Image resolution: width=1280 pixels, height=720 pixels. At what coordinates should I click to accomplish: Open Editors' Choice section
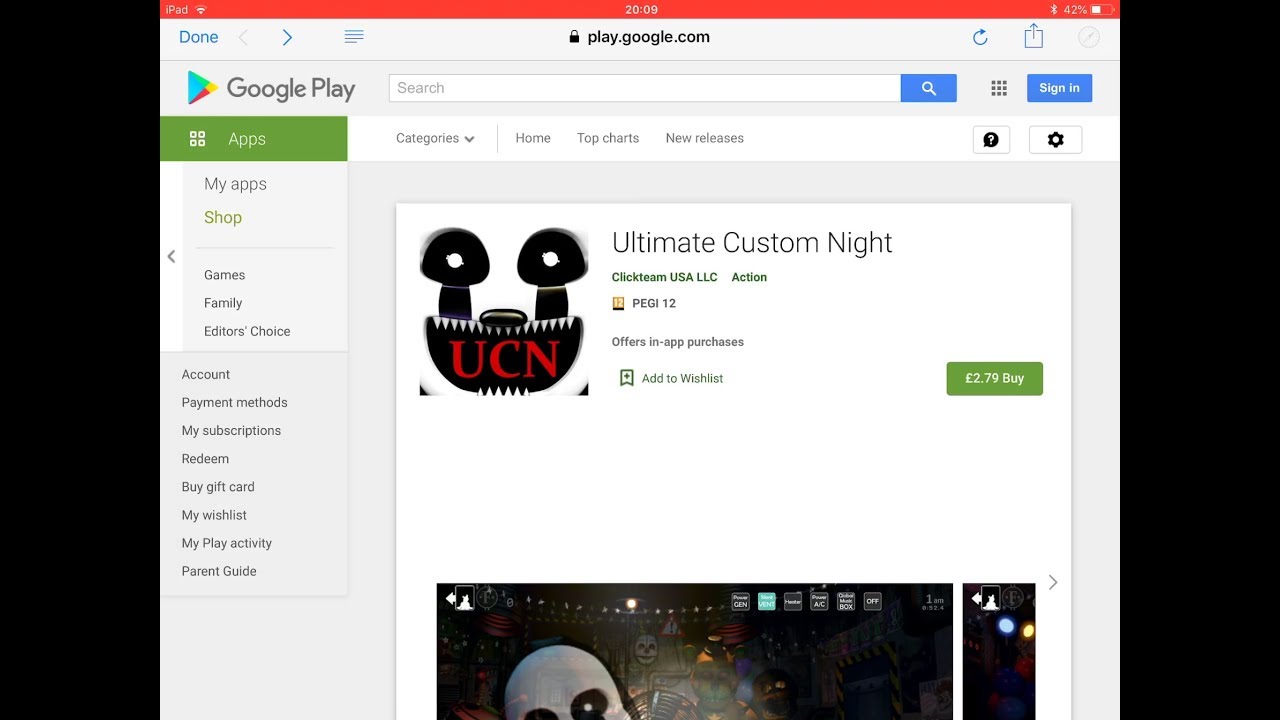click(247, 331)
